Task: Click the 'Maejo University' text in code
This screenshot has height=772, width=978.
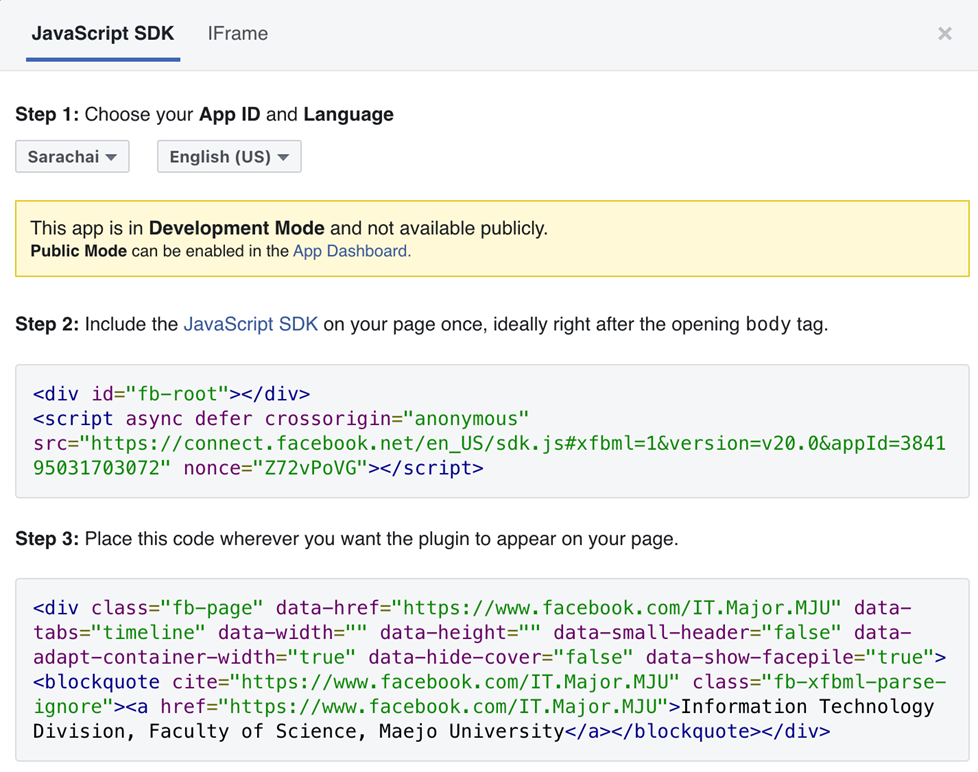Action: [472, 731]
